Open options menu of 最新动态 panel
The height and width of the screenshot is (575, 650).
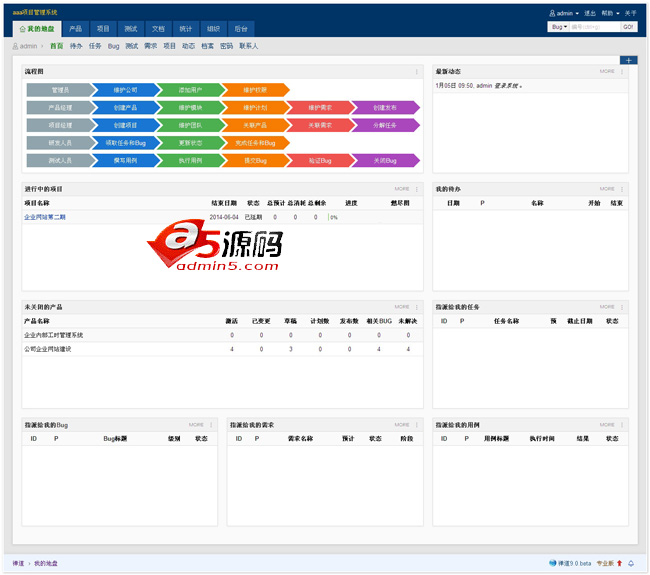(x=623, y=72)
